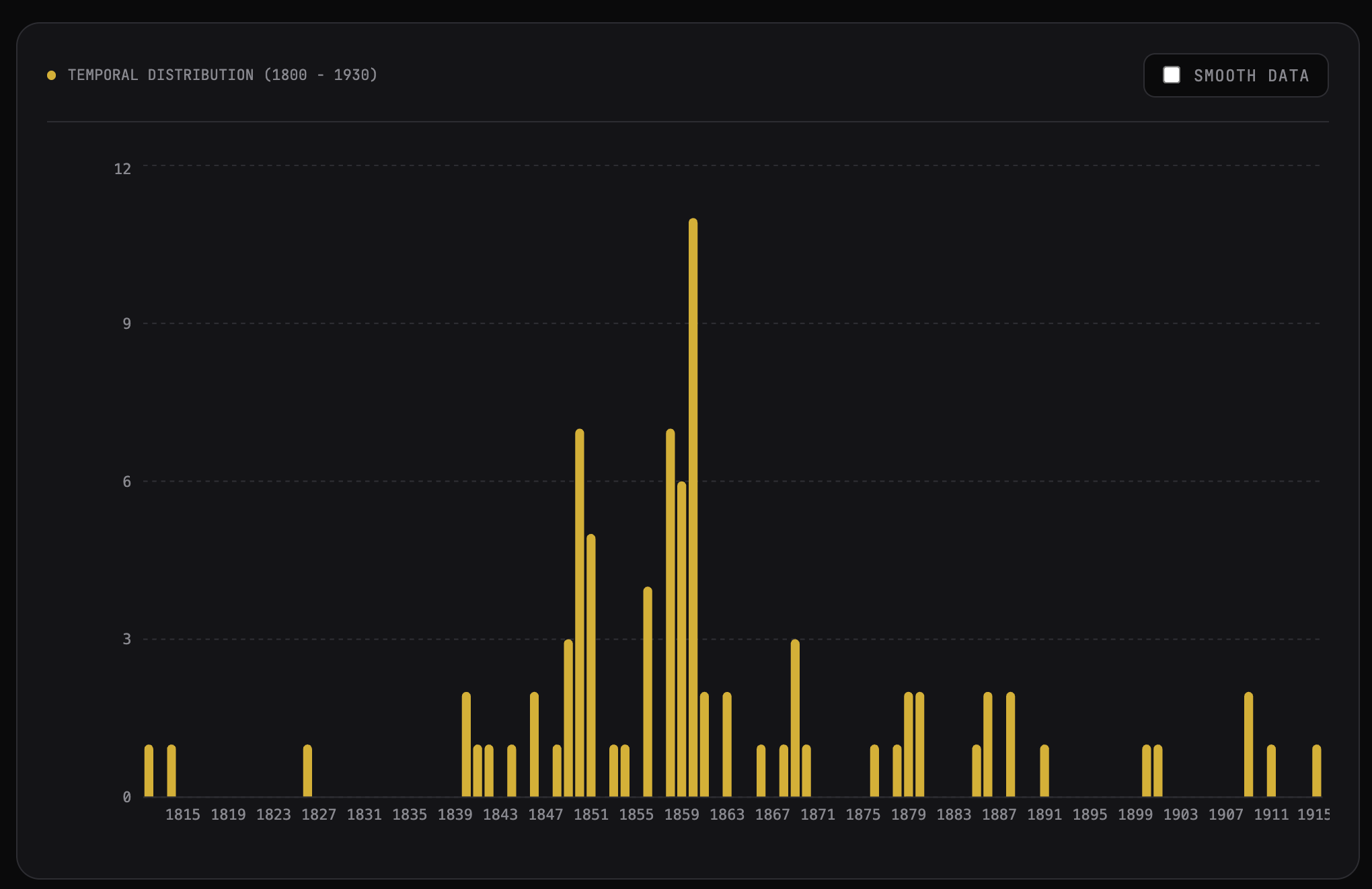Click the 1859 bar reaching six
The image size is (1372, 889).
[x=681, y=639]
